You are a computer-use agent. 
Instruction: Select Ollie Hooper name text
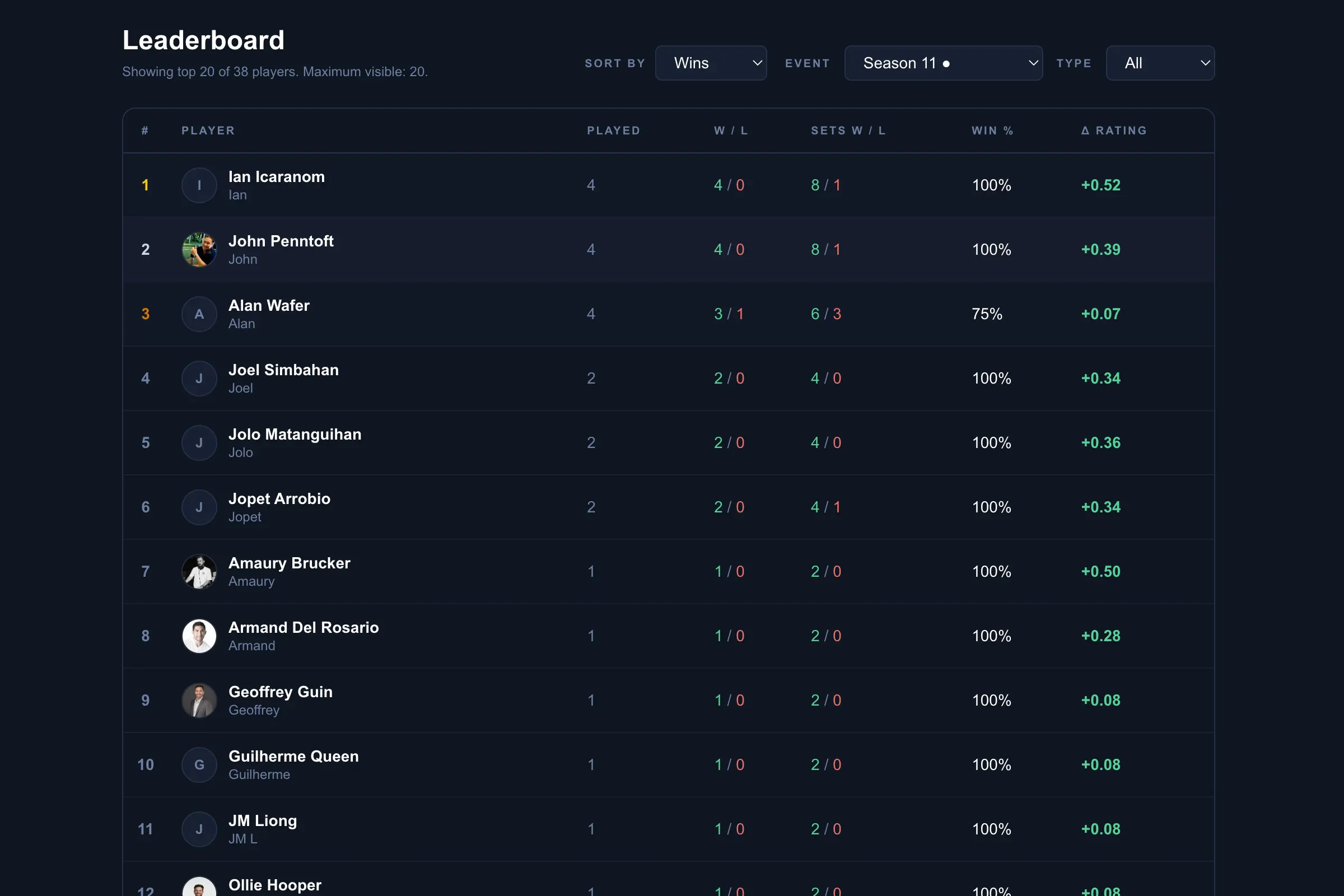tap(275, 885)
